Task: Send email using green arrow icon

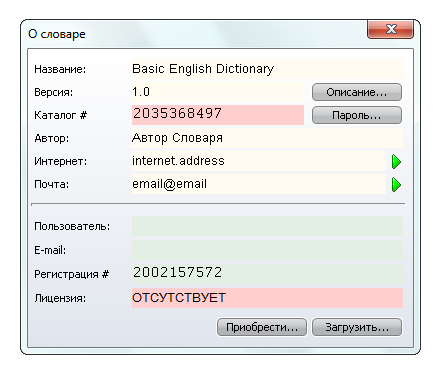Action: click(x=396, y=185)
